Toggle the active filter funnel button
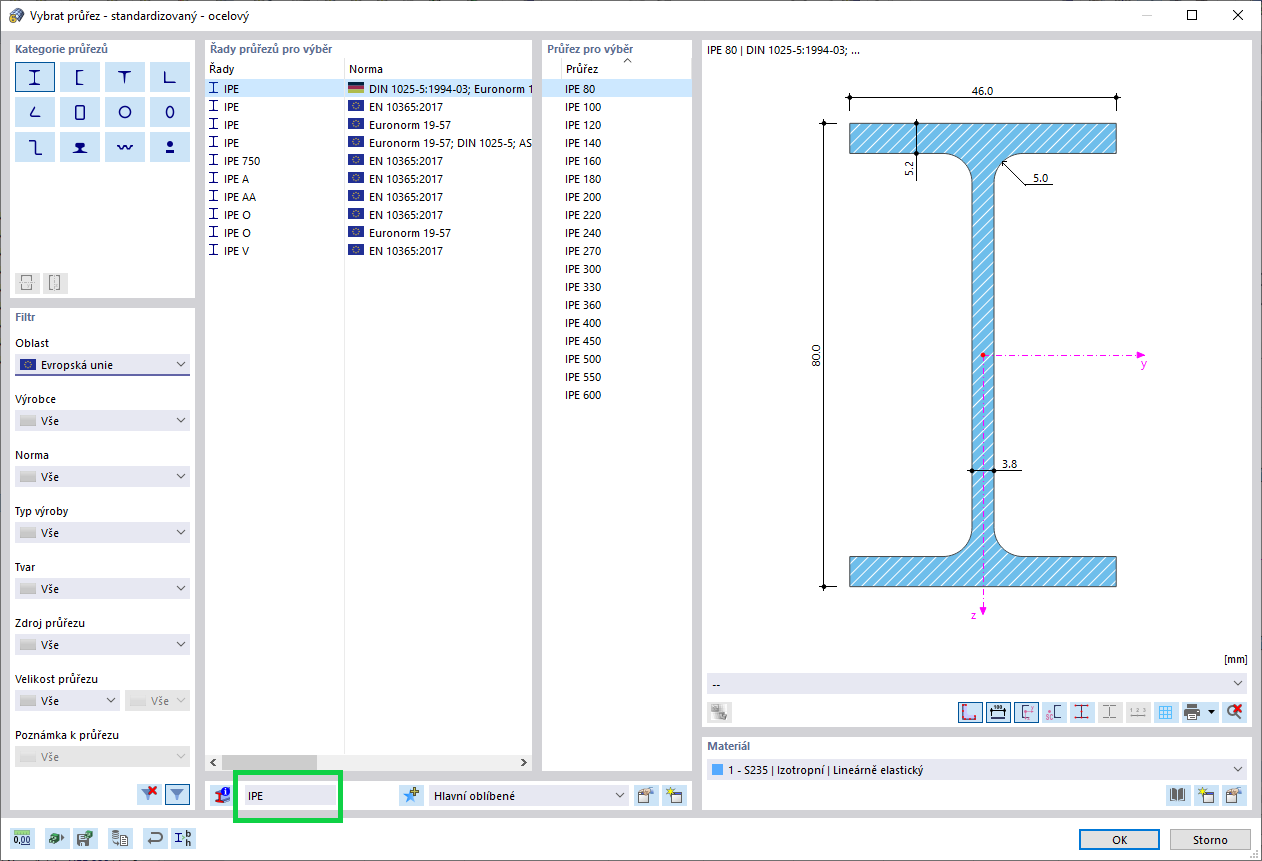 click(x=177, y=794)
